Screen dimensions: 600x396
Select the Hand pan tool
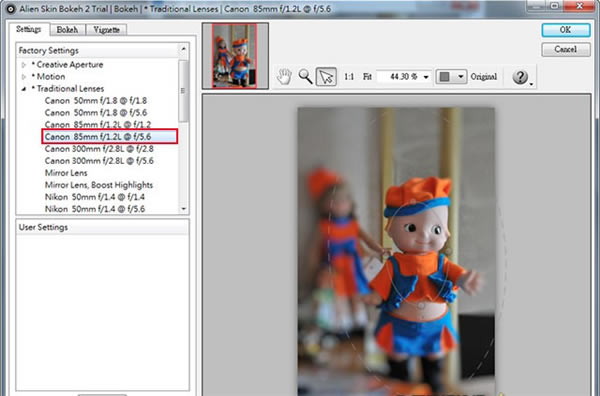coord(284,77)
